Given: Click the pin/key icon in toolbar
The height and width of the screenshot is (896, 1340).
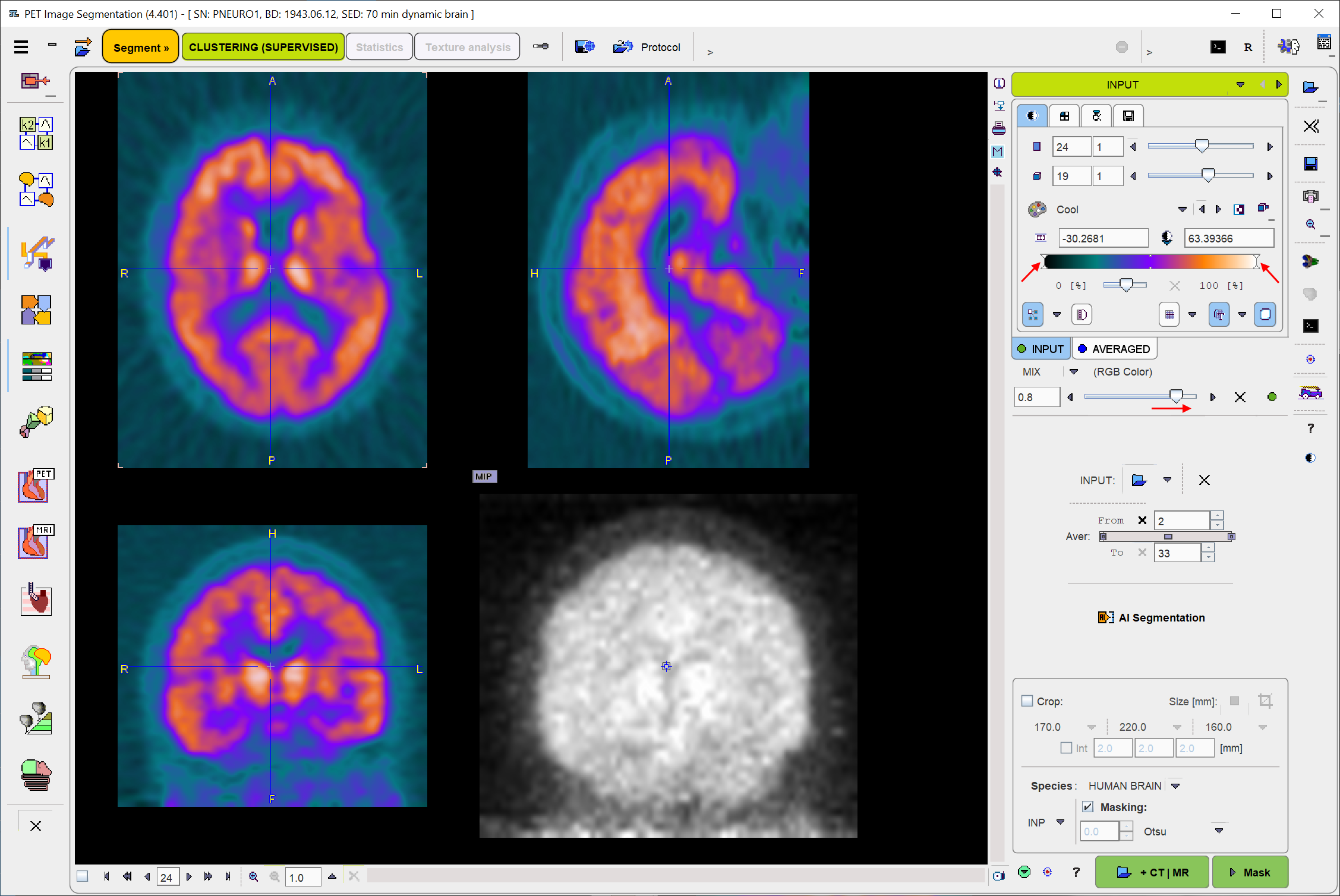Looking at the screenshot, I should click(x=541, y=46).
